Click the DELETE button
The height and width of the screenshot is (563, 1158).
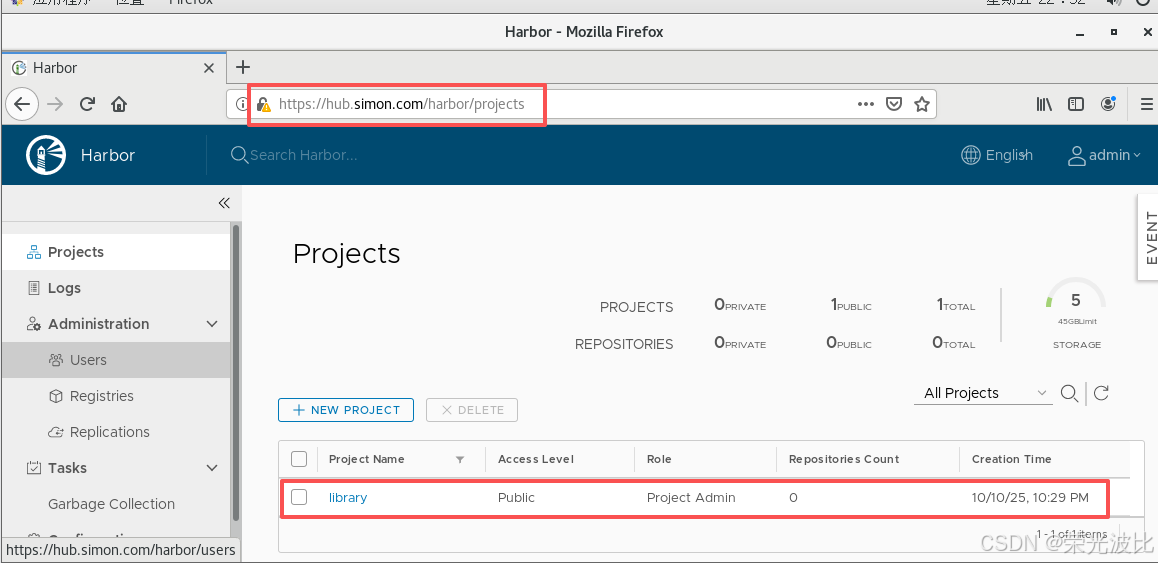472,410
